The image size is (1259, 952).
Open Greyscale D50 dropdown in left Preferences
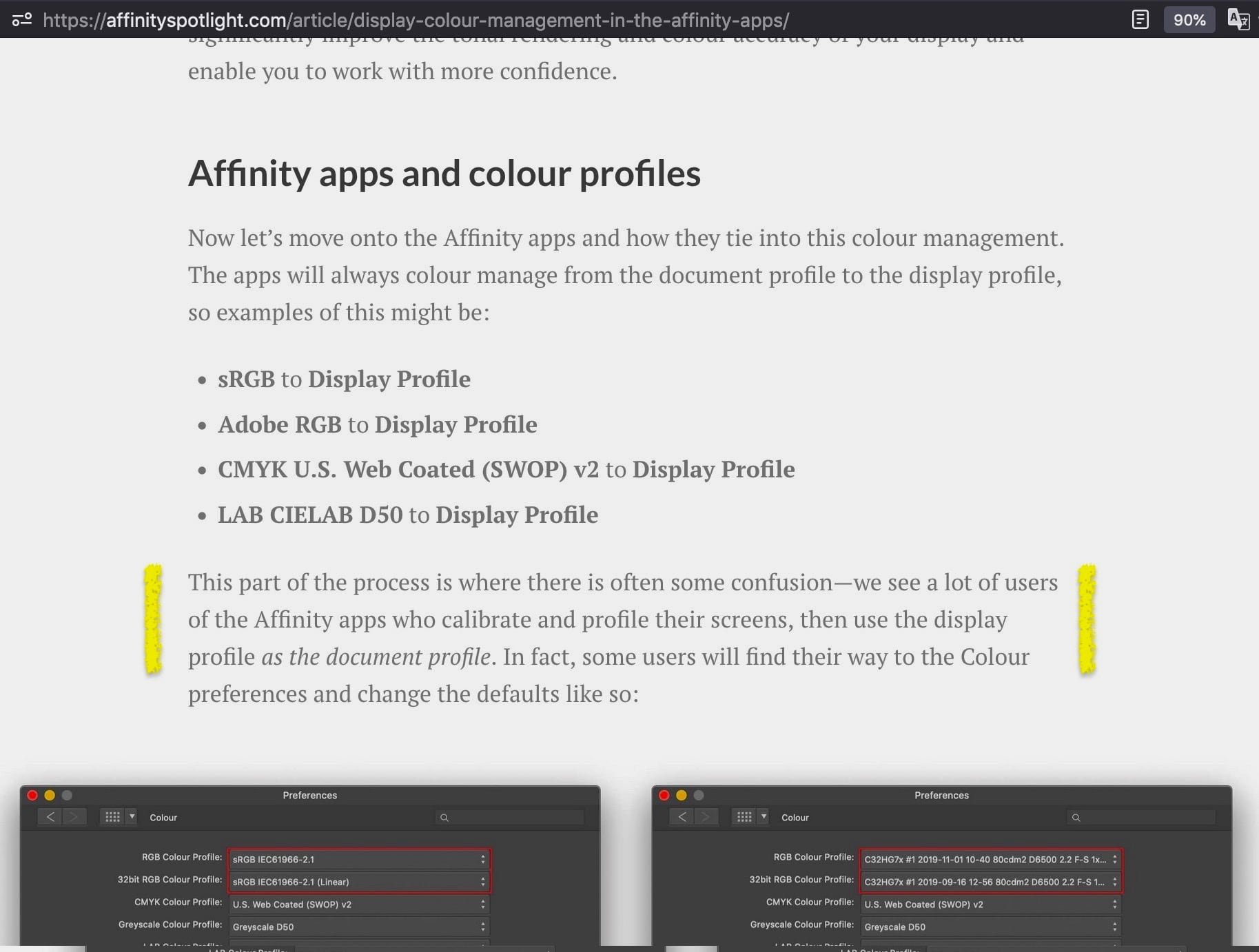359,927
